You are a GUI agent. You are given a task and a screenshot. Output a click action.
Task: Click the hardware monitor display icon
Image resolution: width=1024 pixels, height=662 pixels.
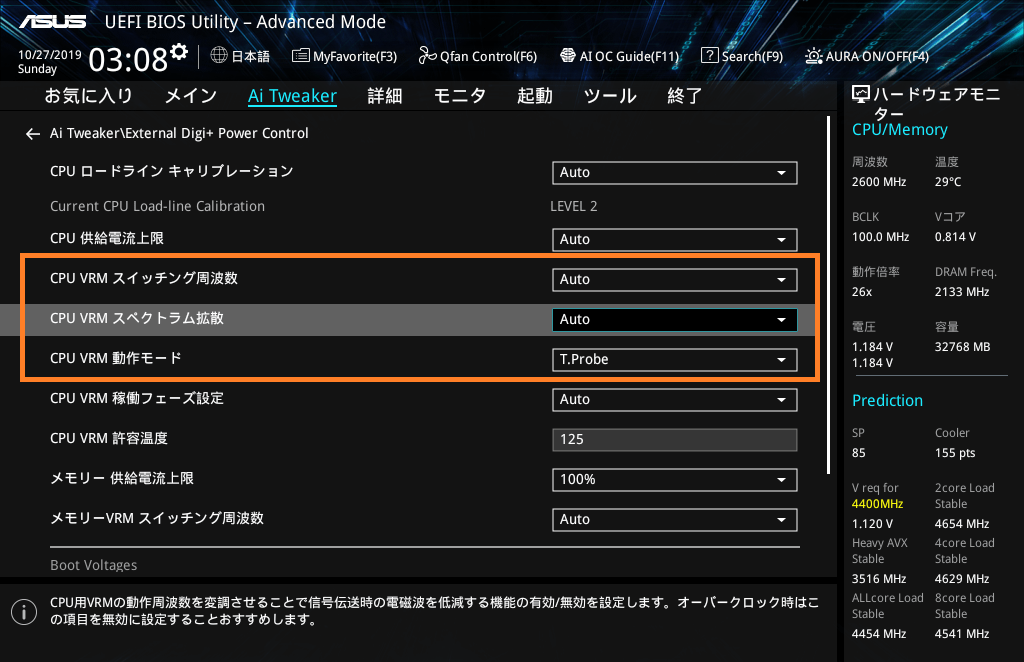pos(861,95)
